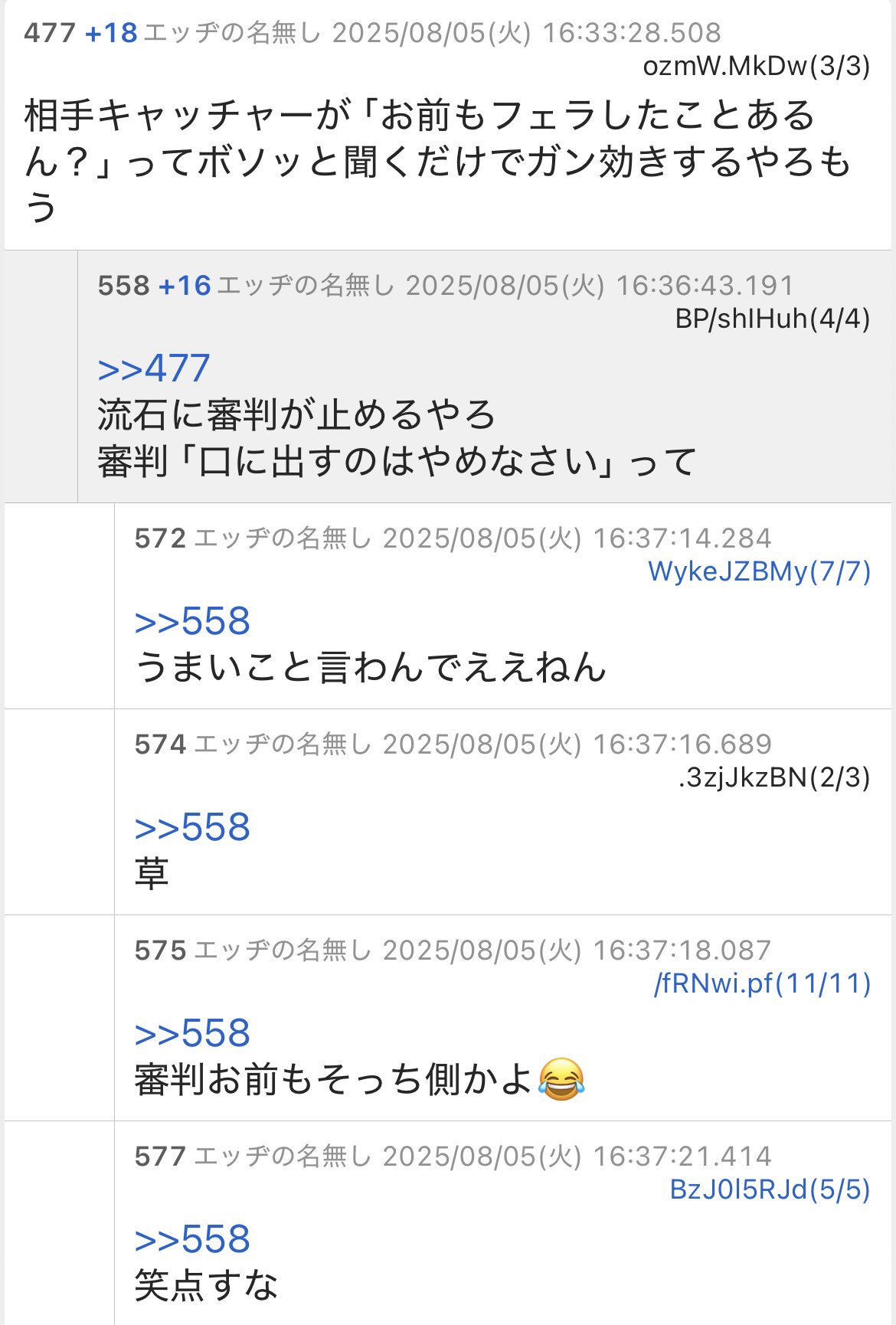This screenshot has height=1325, width=896.
Task: Tap the laughing emoji in post 575
Action: [561, 1079]
